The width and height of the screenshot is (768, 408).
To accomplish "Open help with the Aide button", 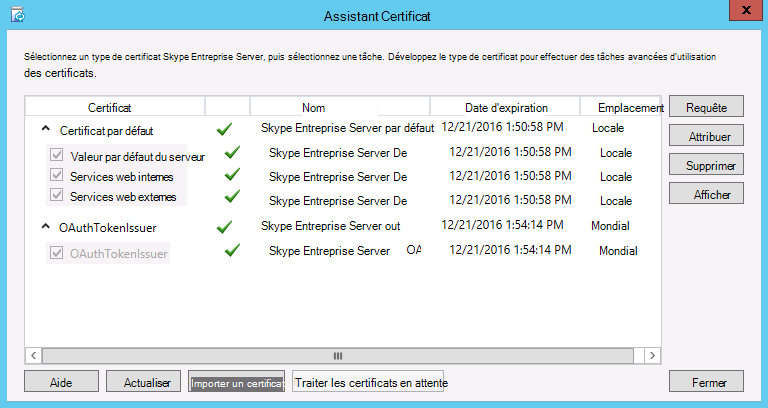I will [x=61, y=382].
